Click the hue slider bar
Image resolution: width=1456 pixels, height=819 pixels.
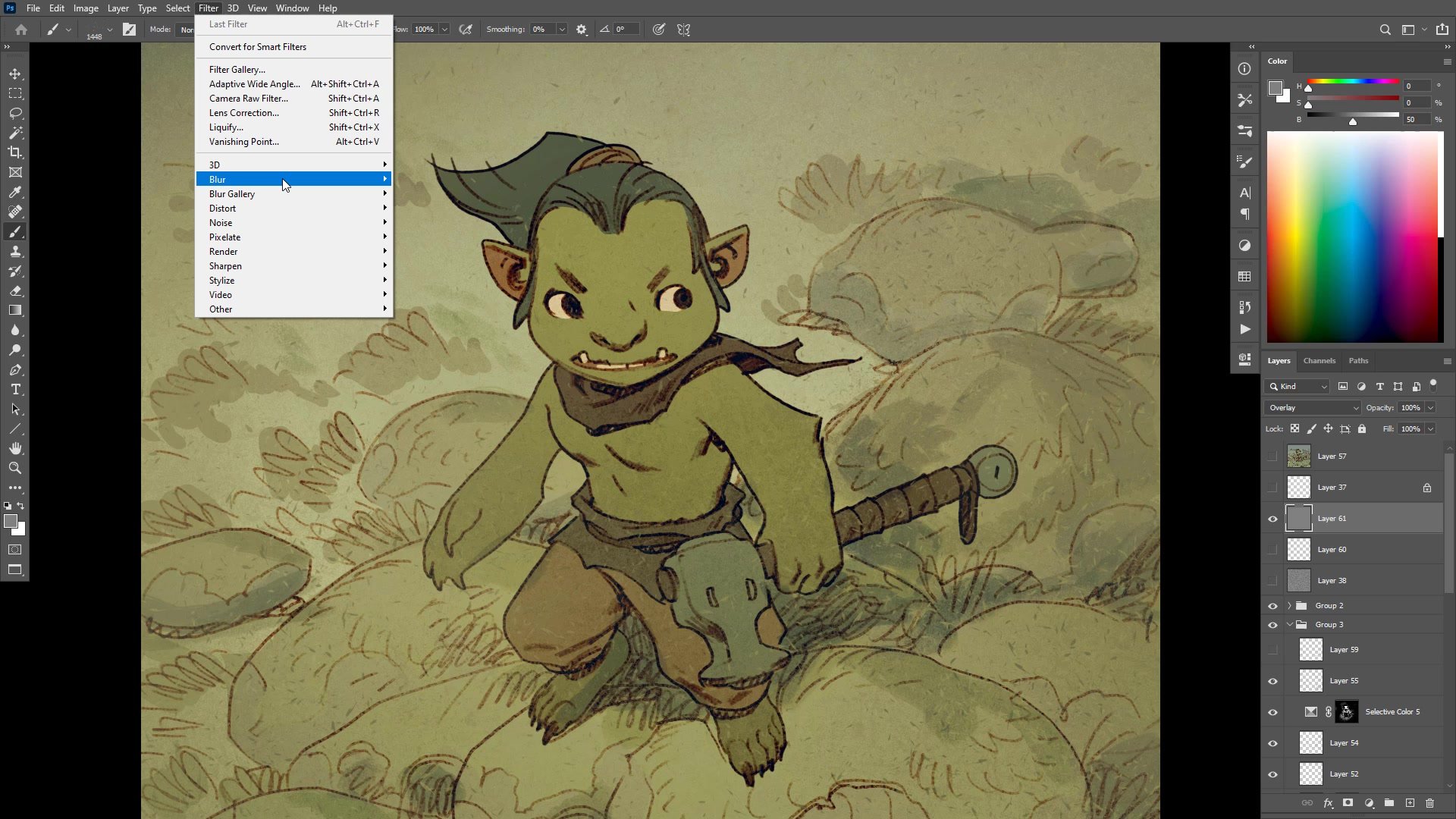coord(1353,81)
